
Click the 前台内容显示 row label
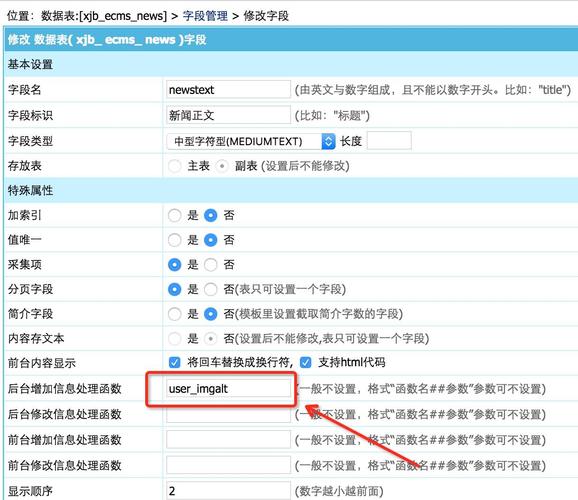(x=42, y=363)
